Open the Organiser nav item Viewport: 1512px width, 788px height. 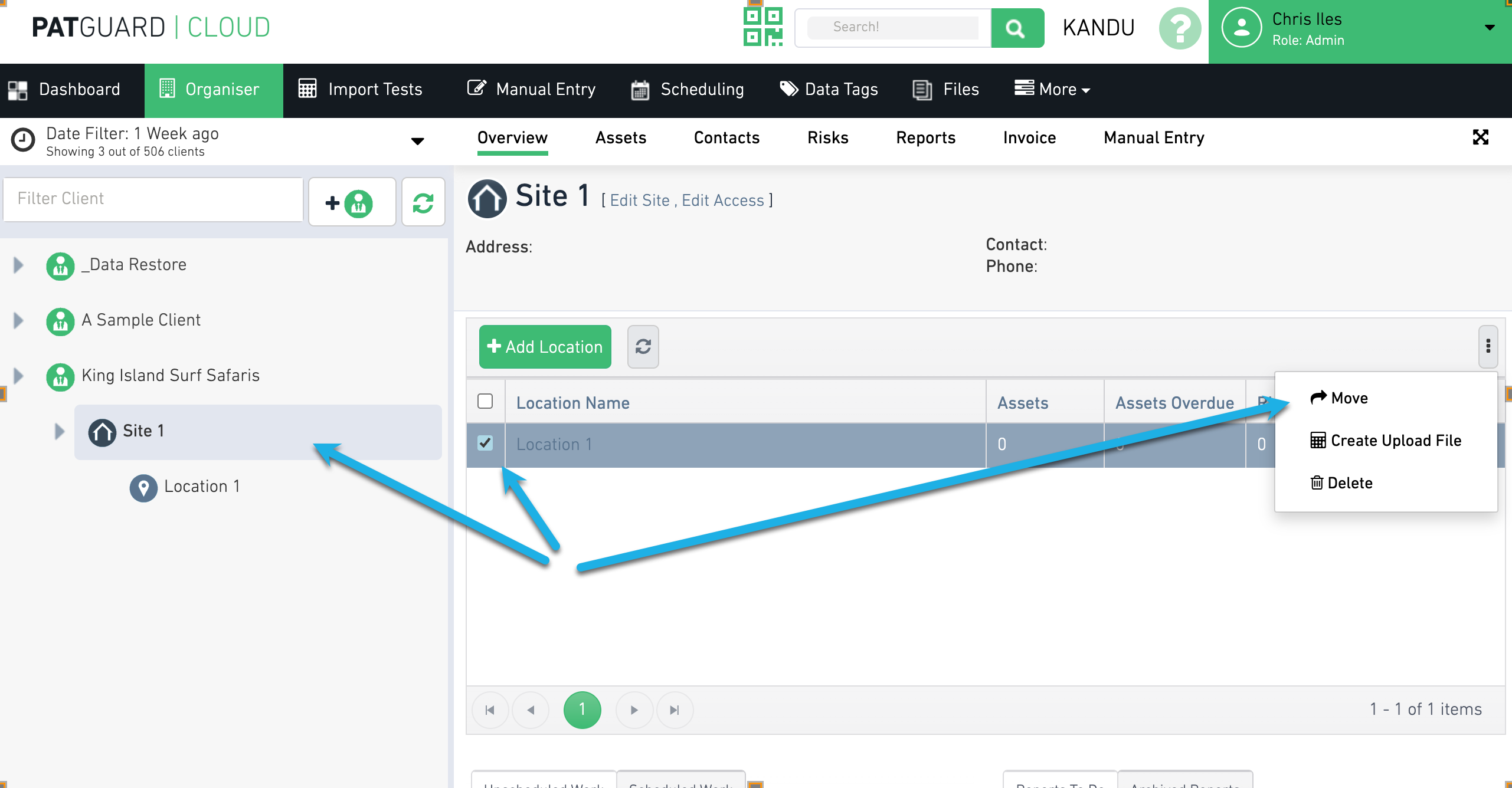214,90
